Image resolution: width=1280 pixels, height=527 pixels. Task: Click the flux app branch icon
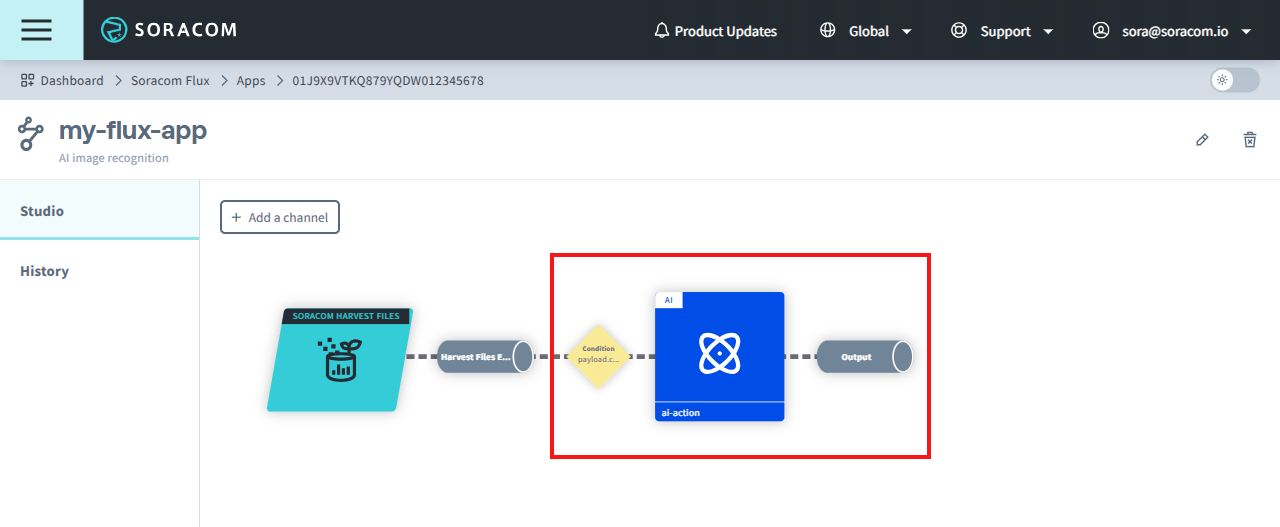31,134
